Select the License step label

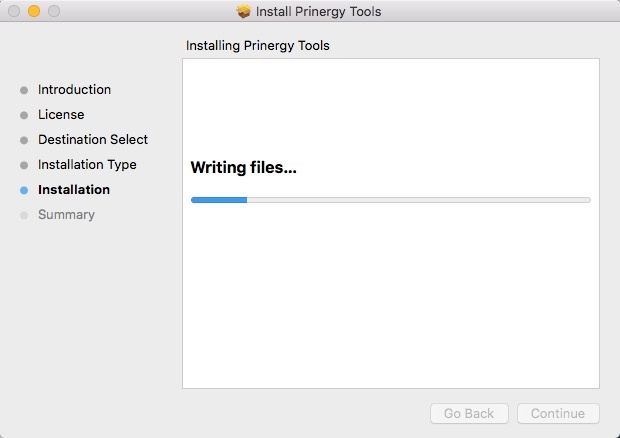[x=61, y=115]
